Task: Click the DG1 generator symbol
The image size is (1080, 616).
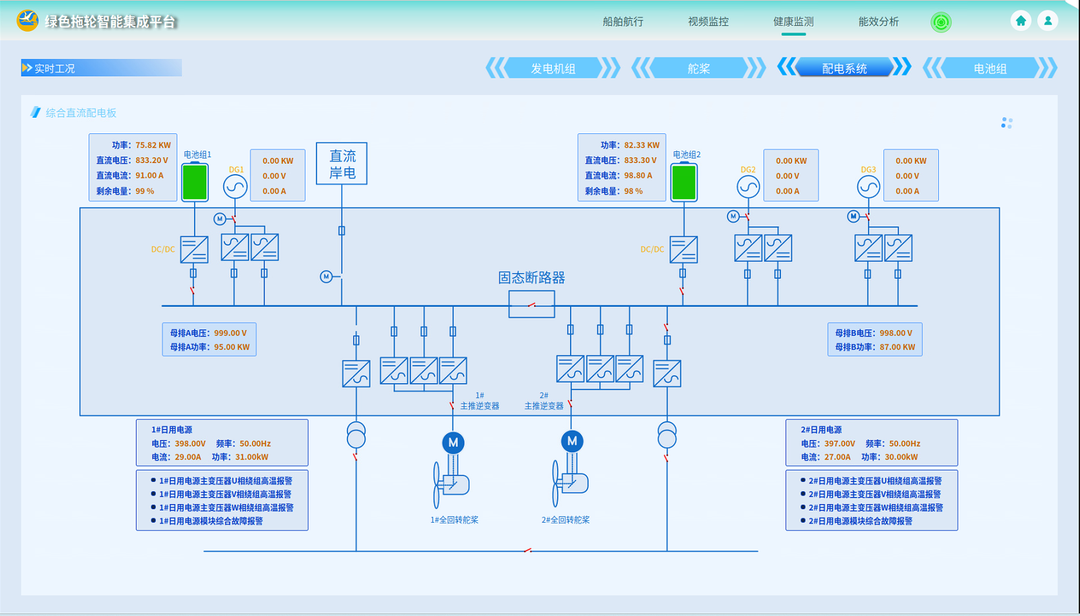Action: (x=235, y=188)
